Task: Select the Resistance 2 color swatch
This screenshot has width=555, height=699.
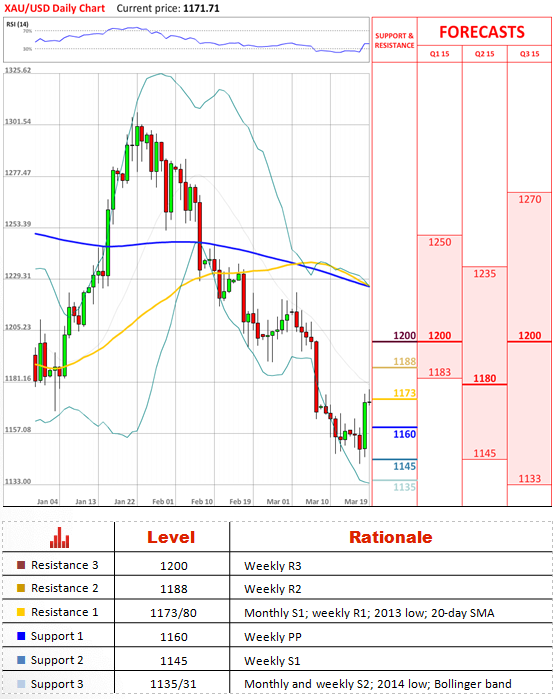Action: pos(21,588)
